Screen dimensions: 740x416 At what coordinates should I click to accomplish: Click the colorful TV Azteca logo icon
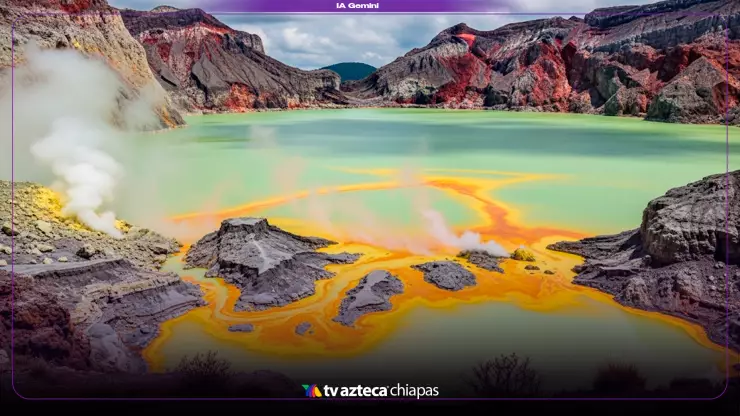[311, 391]
